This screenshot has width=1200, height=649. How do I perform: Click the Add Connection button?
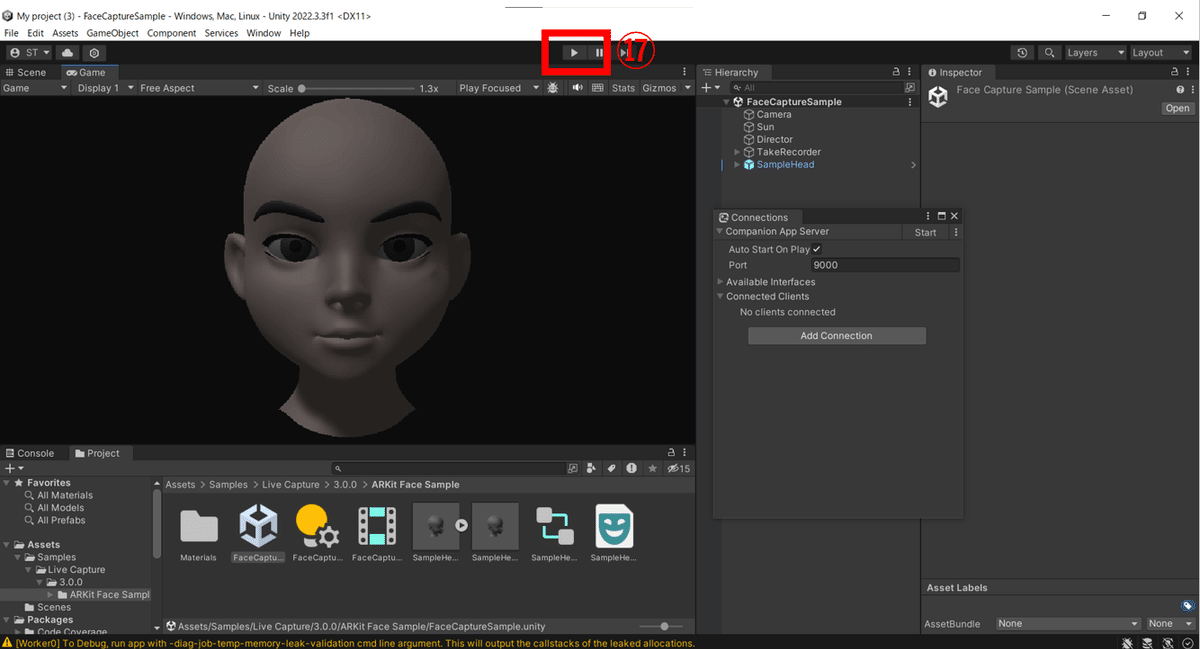tap(836, 335)
